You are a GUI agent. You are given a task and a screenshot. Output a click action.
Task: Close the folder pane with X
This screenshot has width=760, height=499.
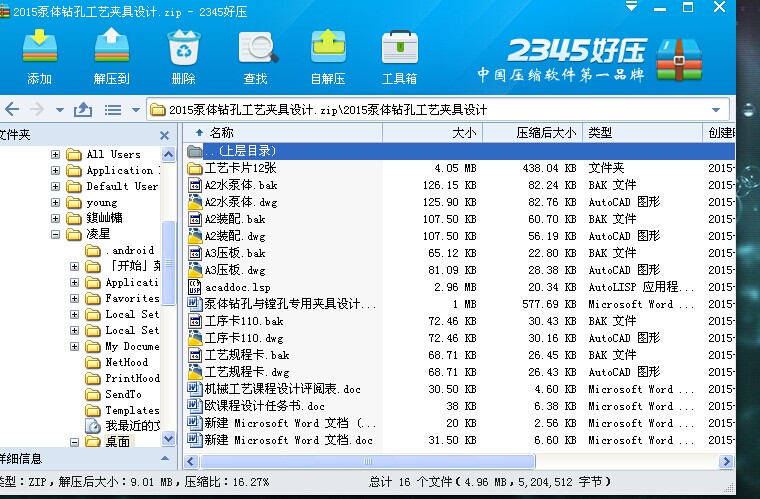(x=164, y=135)
